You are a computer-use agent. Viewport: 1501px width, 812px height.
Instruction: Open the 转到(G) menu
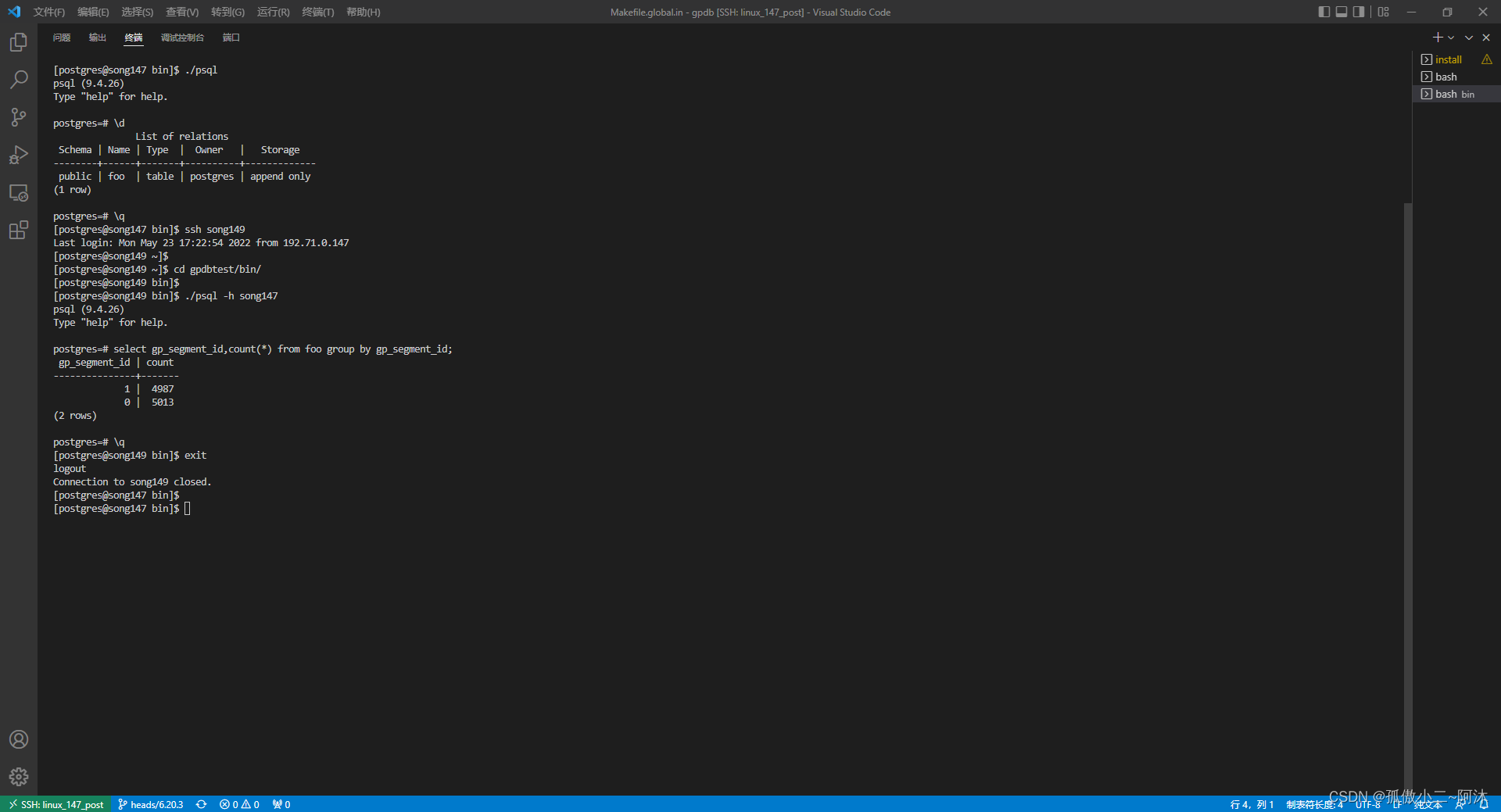(x=227, y=12)
